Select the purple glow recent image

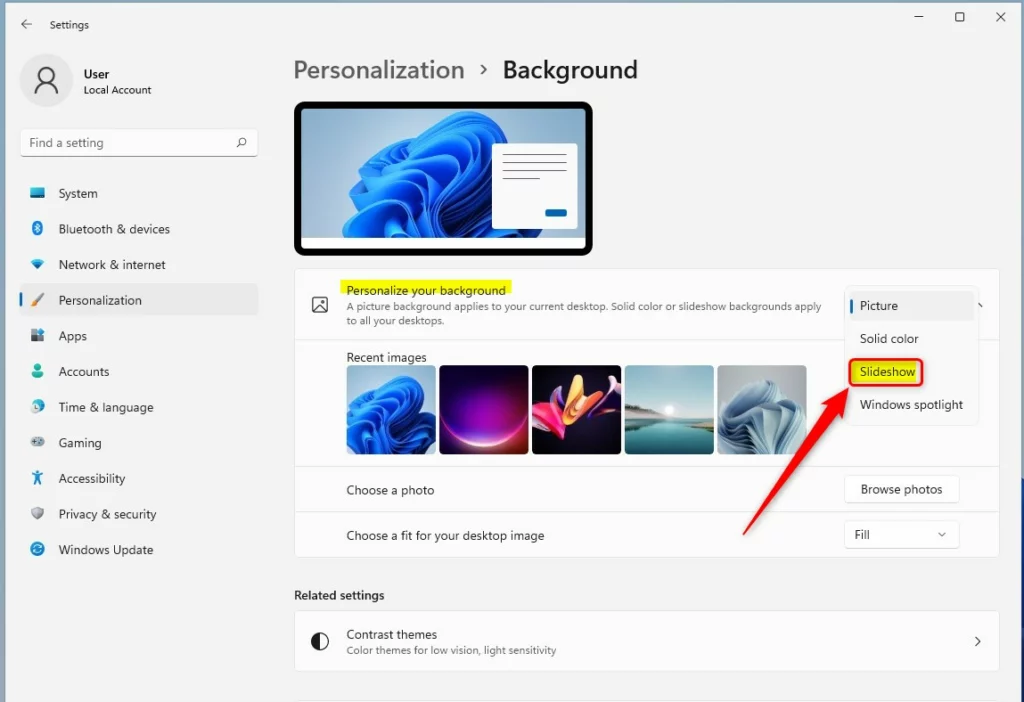pyautogui.click(x=483, y=409)
